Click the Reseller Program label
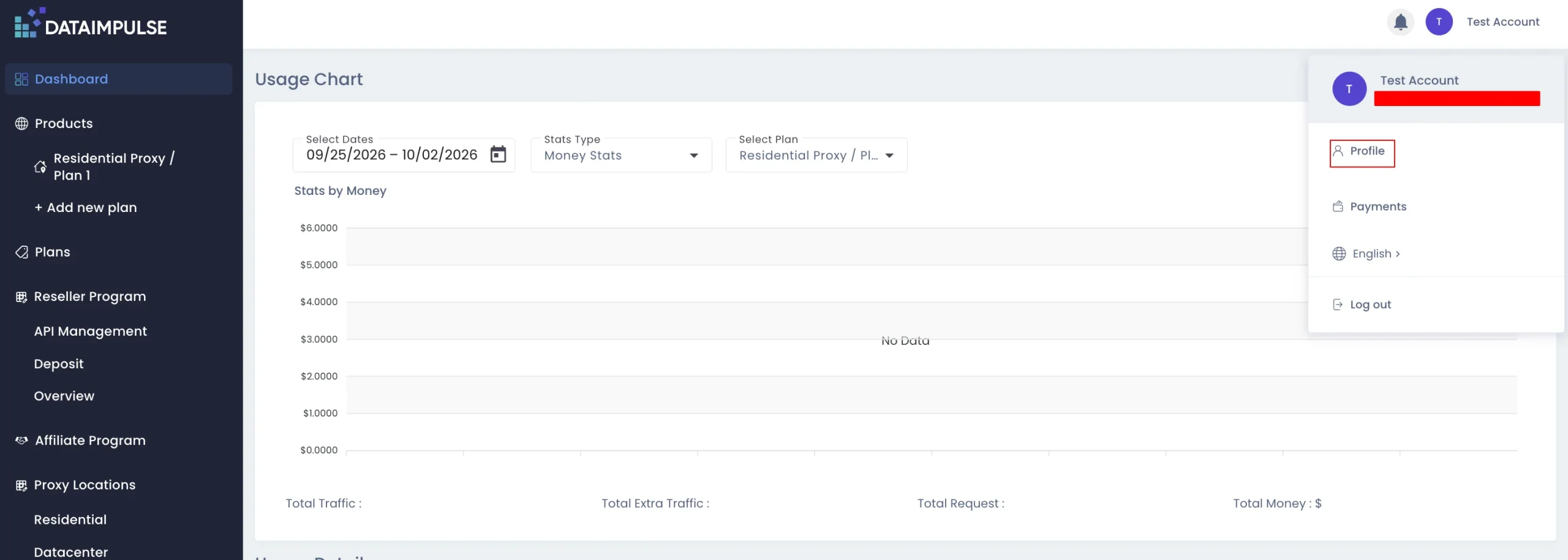 pyautogui.click(x=90, y=297)
